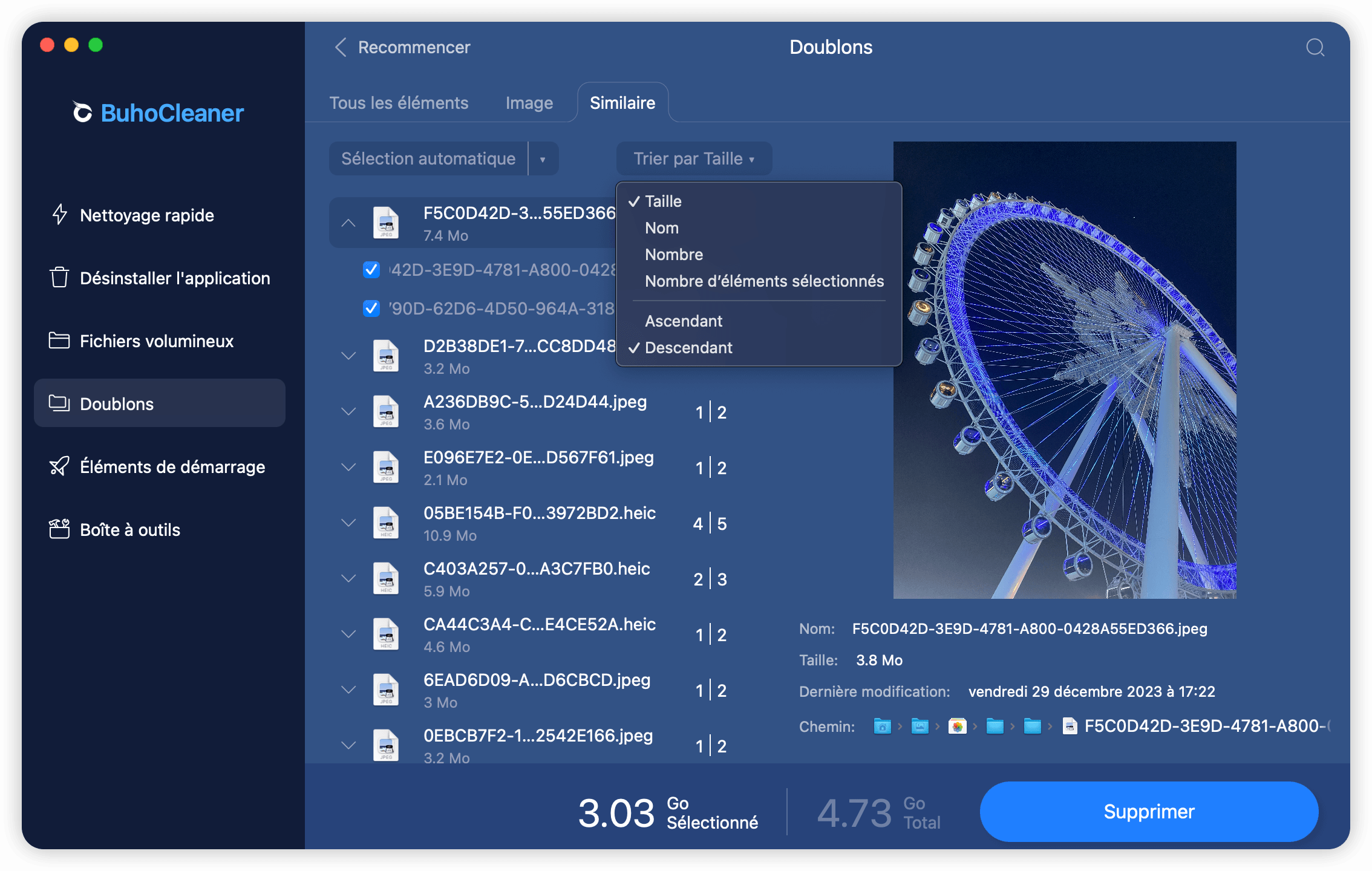Expand the 05BE154B heic group

348,523
